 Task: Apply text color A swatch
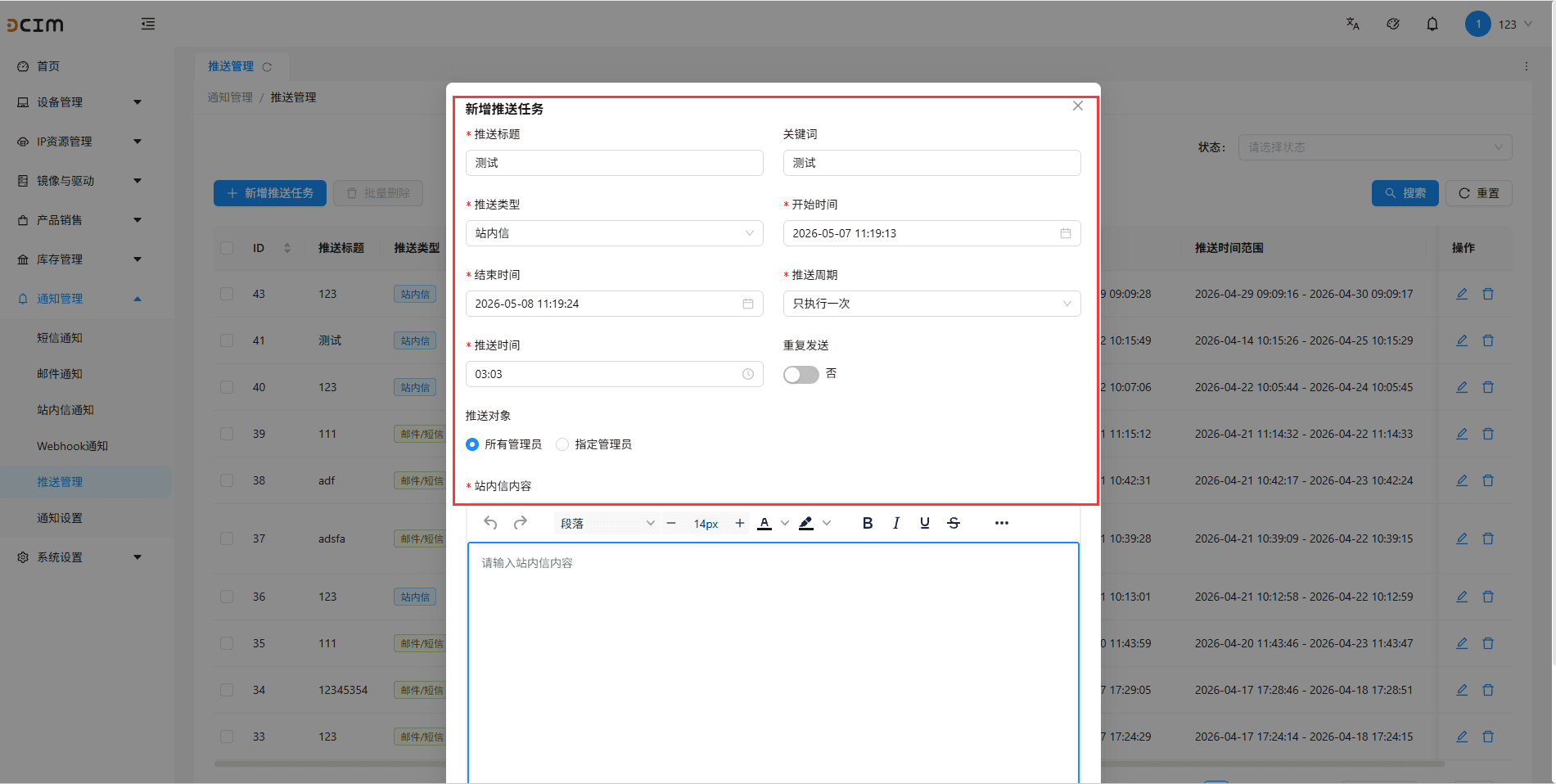(x=764, y=523)
